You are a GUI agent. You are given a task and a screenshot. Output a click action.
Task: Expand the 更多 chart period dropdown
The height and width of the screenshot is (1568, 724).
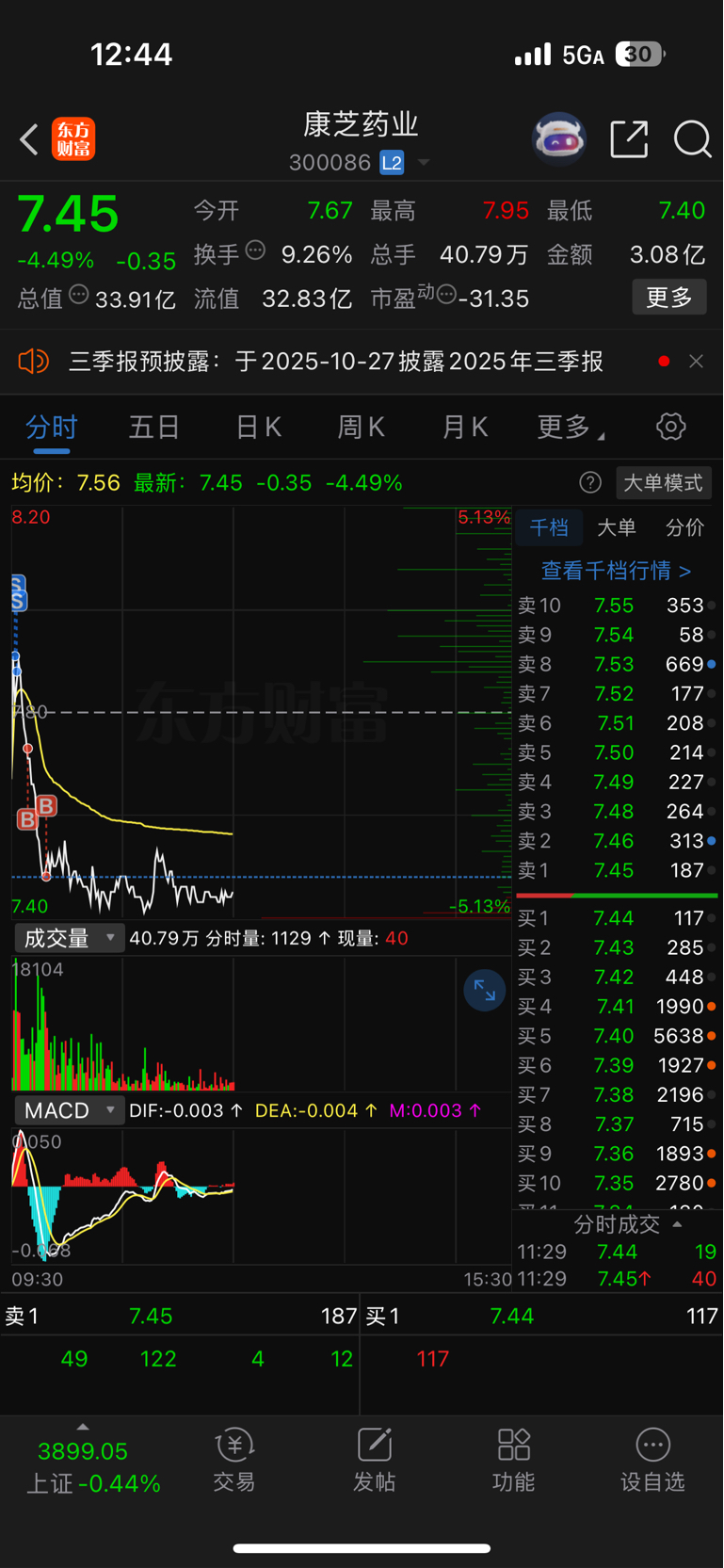point(571,428)
